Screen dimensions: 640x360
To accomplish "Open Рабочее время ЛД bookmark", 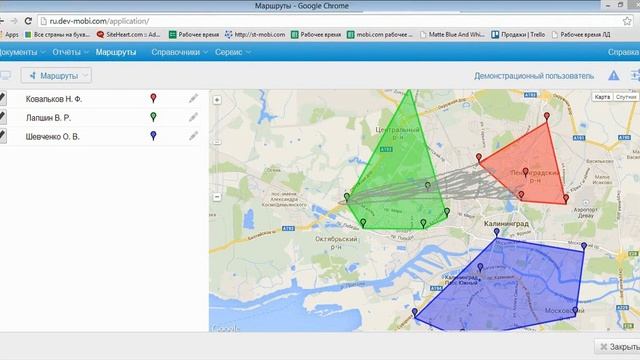I will (581, 35).
